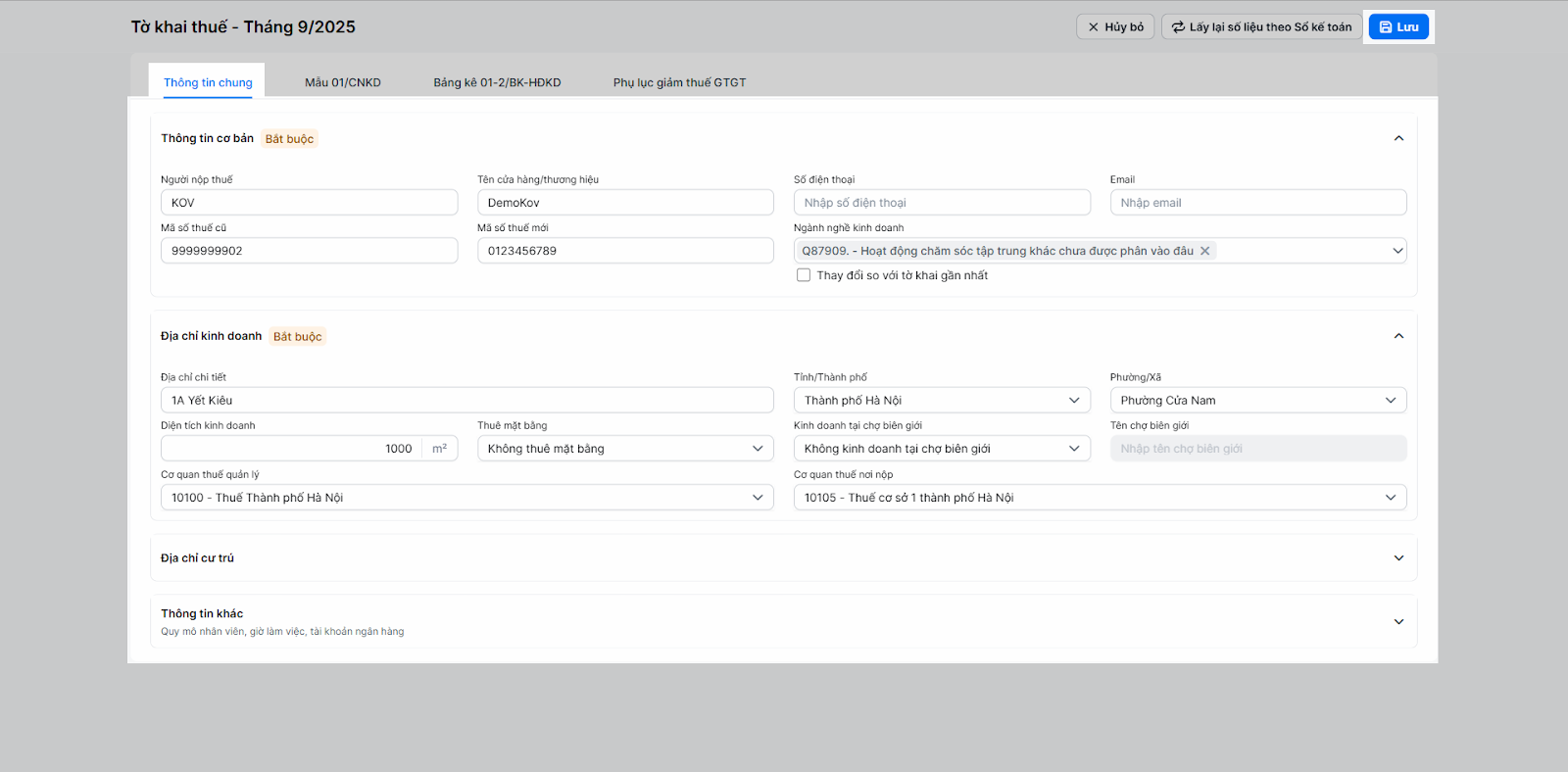This screenshot has height=772, width=1568.
Task: Click Lấy lại số liệu theo Sổ kế toán
Action: 1261,27
